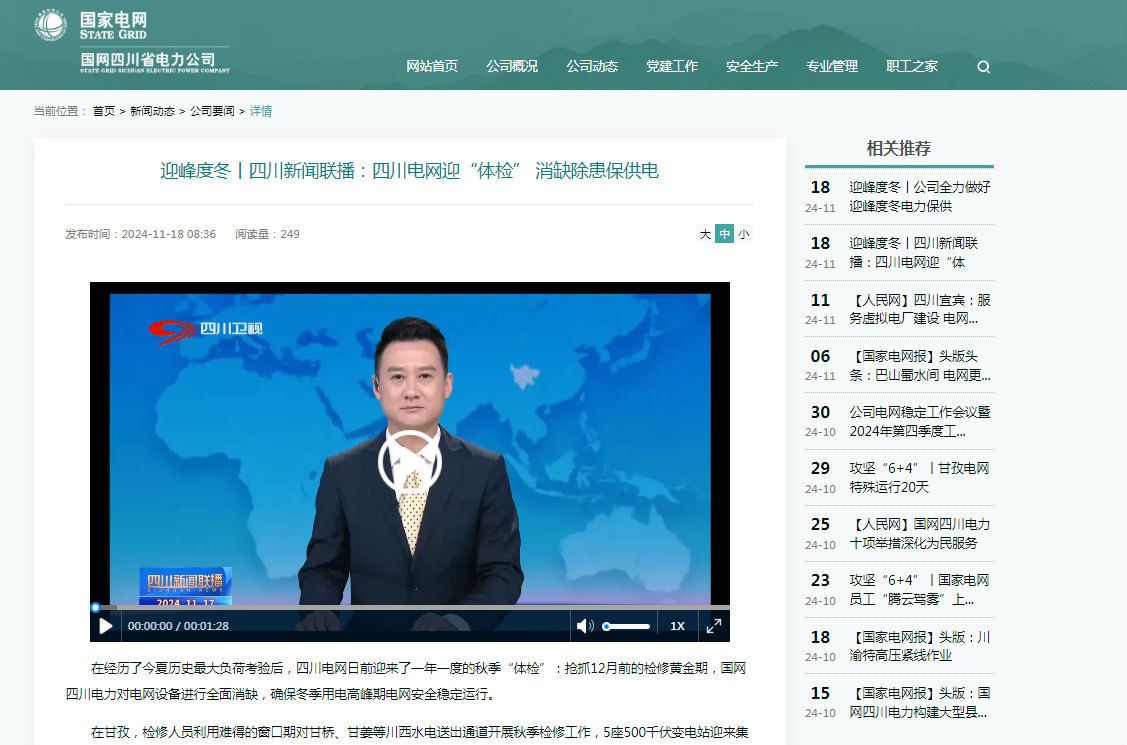Open the 公司概况 menu item
This screenshot has height=745, width=1127.
click(x=512, y=66)
